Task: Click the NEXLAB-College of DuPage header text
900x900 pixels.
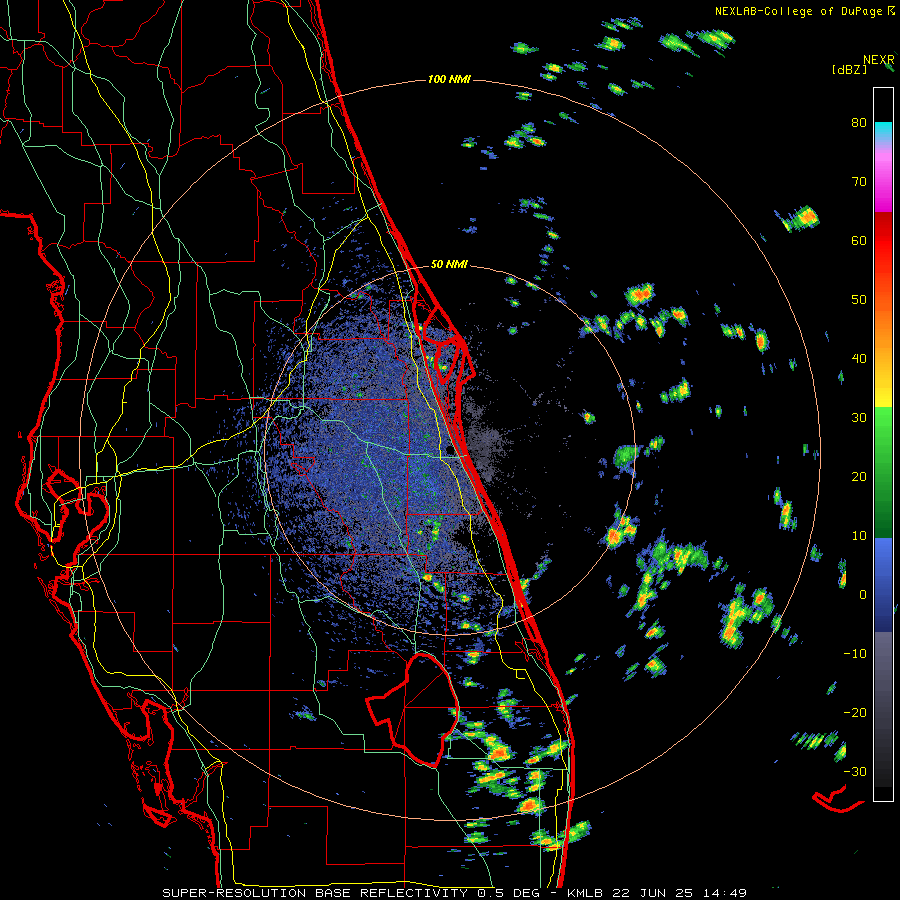Action: [x=804, y=11]
